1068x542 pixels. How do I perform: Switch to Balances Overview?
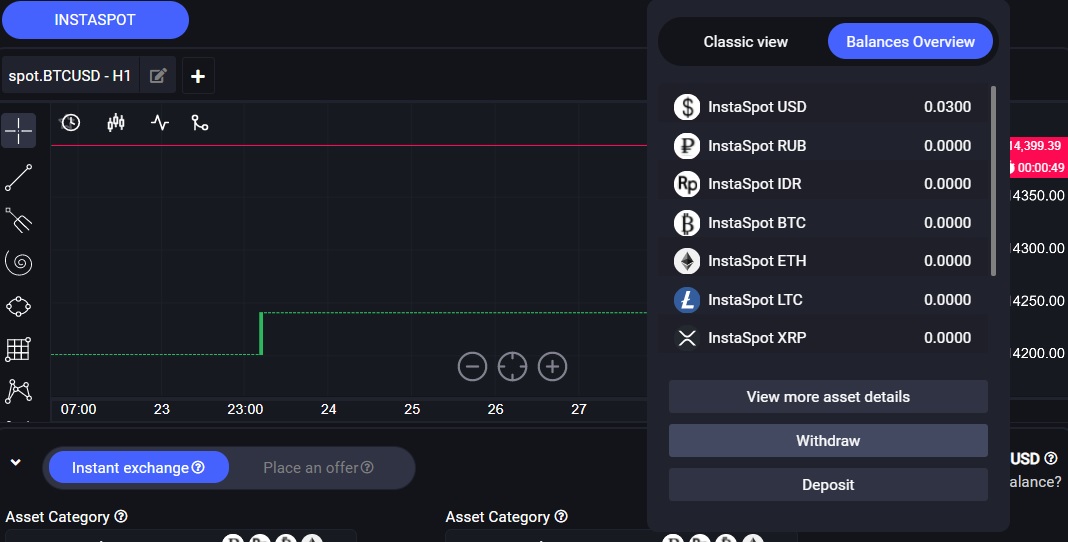(910, 42)
